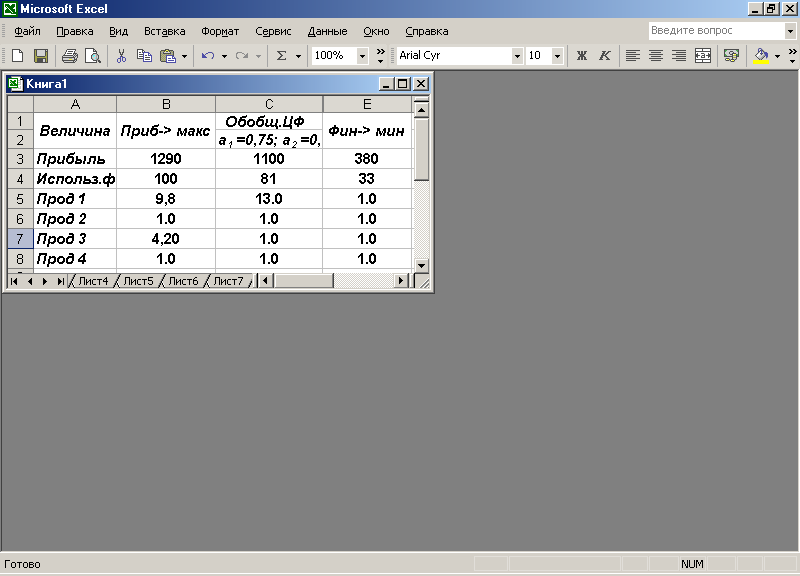Go to the next sheet tab
This screenshot has height=576, width=800.
pos(45,281)
